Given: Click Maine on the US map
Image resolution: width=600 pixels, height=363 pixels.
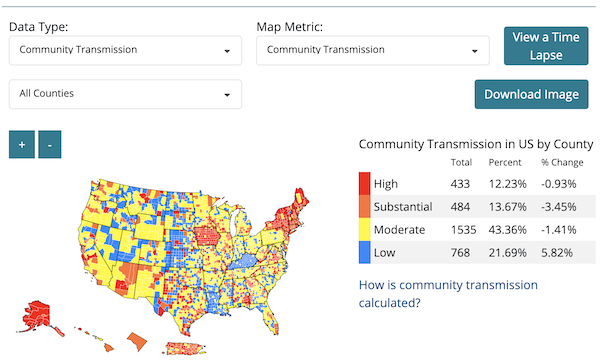Looking at the screenshot, I should [299, 198].
